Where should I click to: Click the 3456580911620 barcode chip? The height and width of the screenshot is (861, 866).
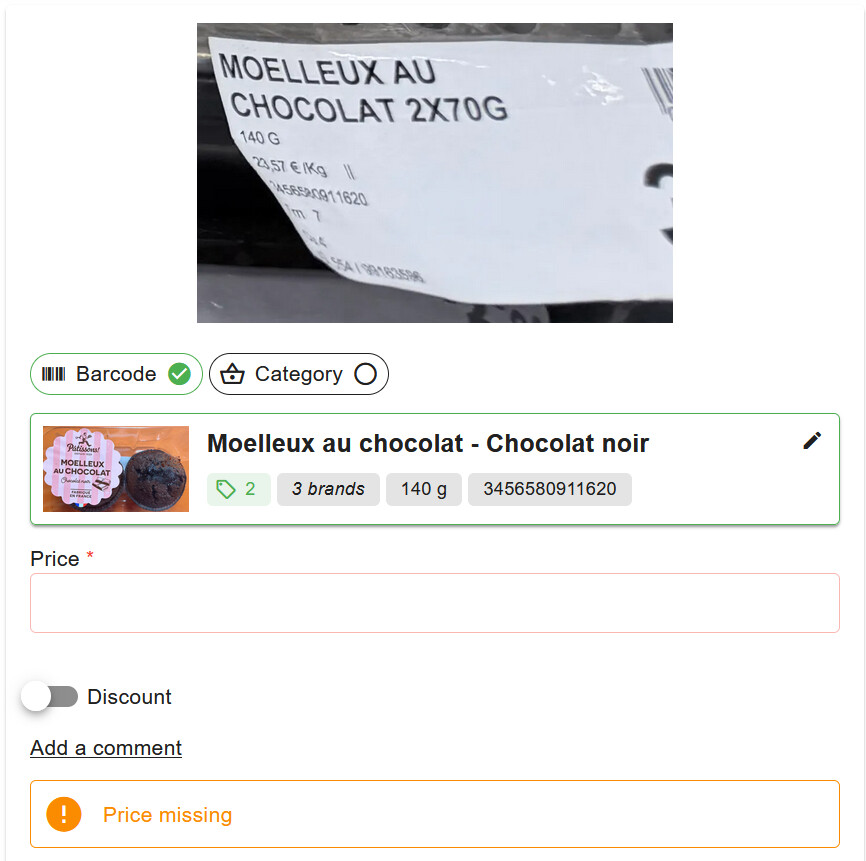point(550,489)
